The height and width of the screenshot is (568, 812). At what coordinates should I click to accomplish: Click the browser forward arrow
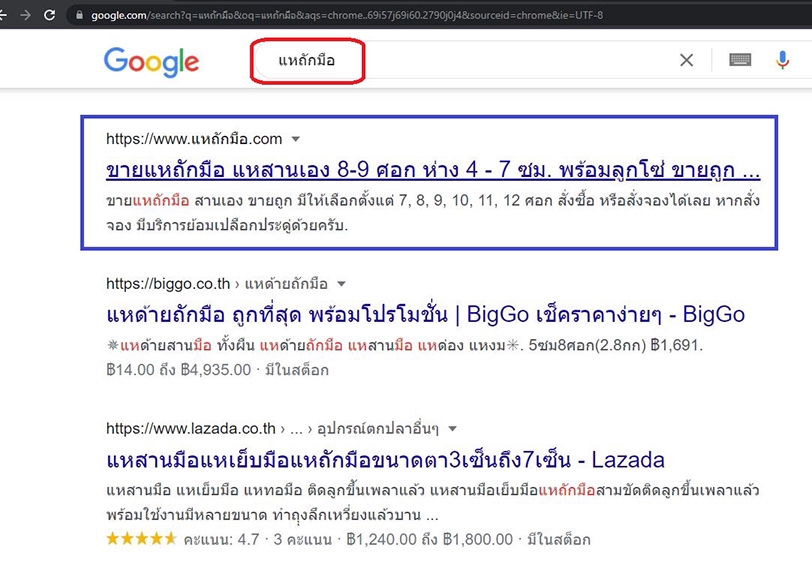tap(25, 15)
